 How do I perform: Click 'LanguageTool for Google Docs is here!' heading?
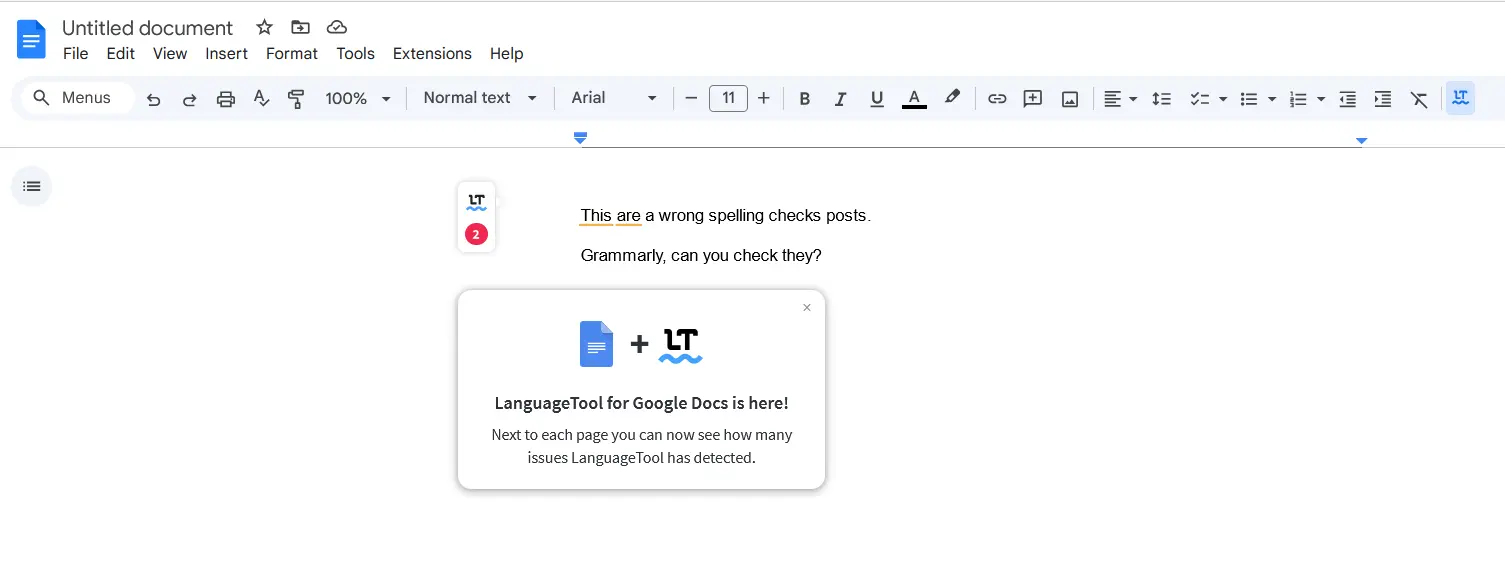click(x=641, y=404)
